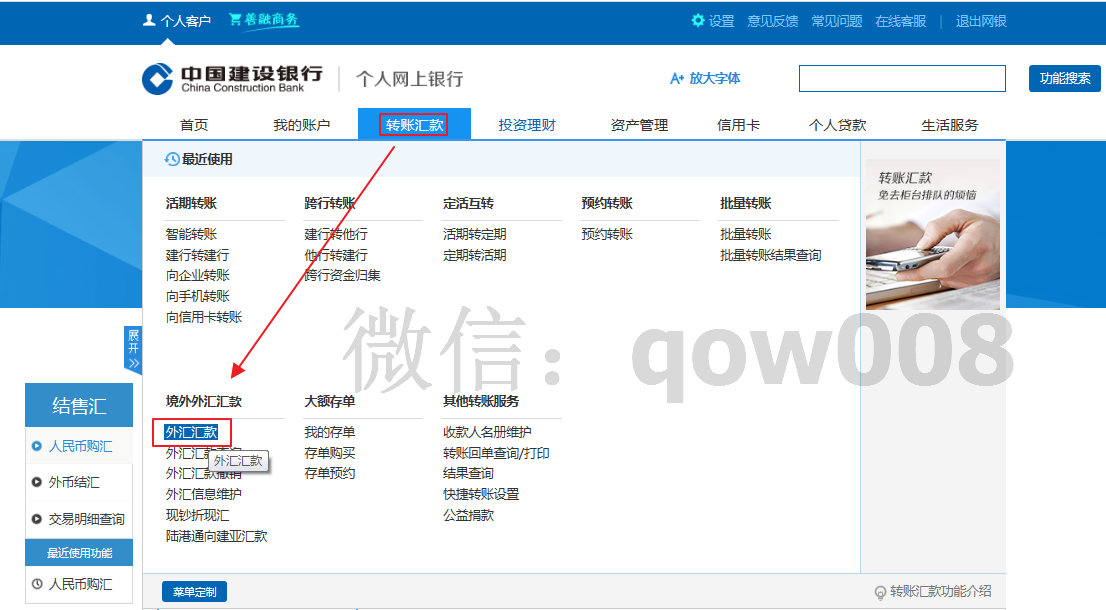Select 跨行资金归集 menu item
The image size is (1106, 610).
[342, 276]
